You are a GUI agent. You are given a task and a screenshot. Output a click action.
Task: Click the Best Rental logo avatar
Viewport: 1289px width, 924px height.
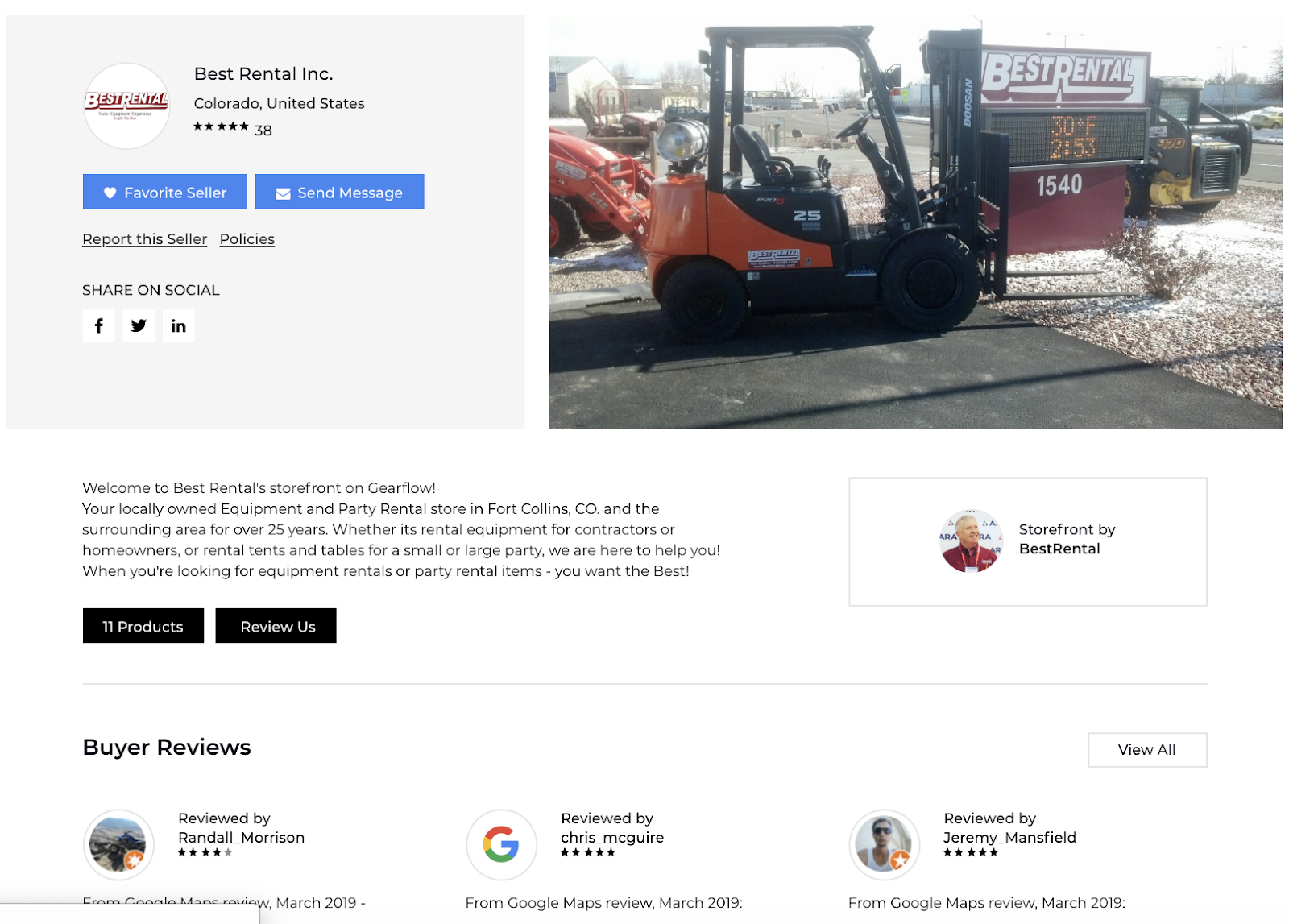pyautogui.click(x=126, y=106)
